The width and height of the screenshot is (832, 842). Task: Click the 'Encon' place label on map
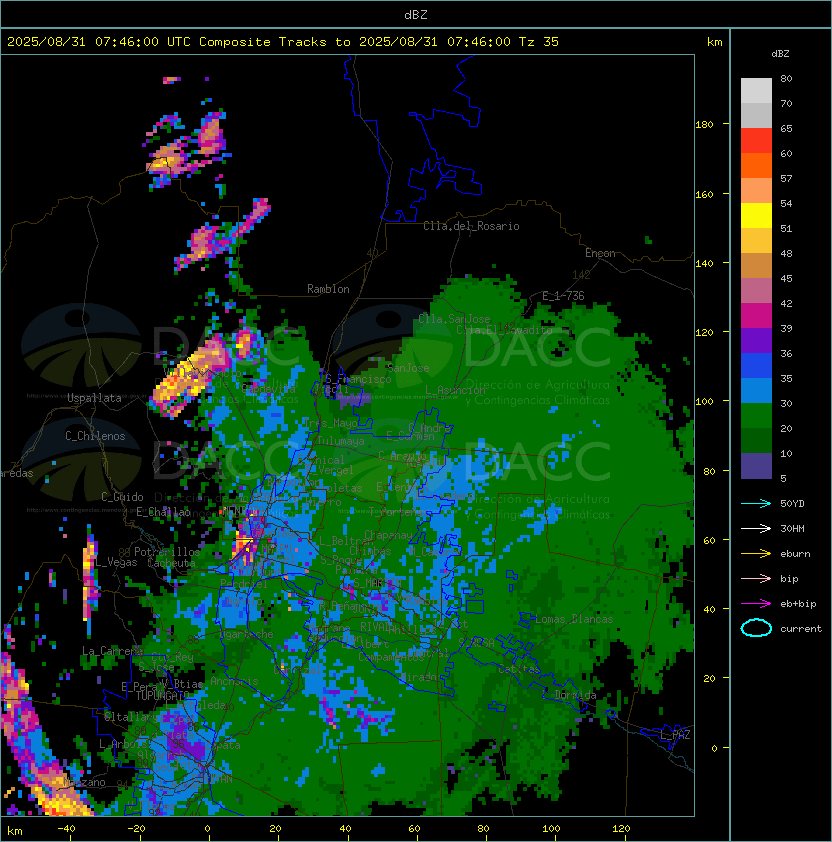pos(600,253)
